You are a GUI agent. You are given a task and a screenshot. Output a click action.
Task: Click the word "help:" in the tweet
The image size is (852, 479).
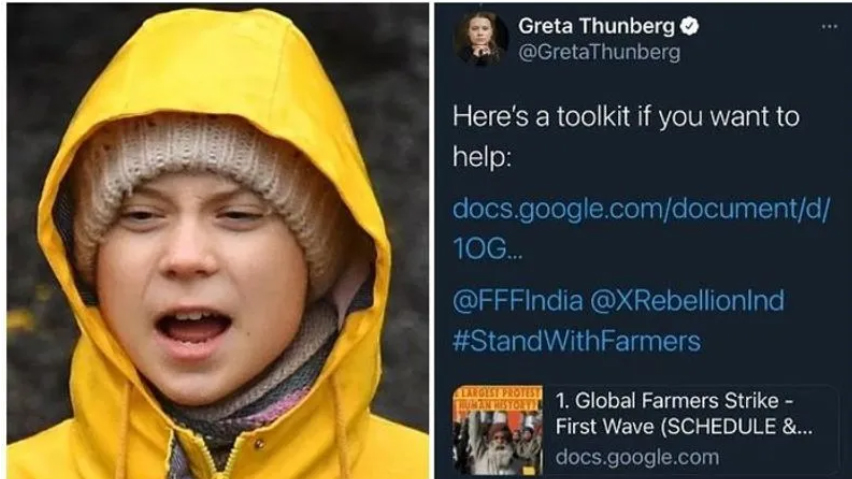[x=482, y=156]
